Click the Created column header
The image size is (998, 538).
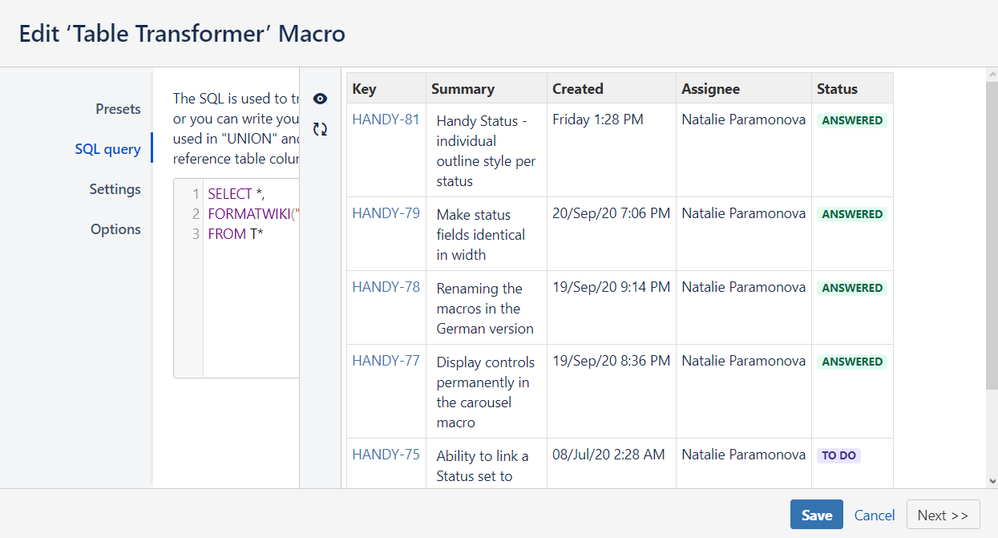578,89
